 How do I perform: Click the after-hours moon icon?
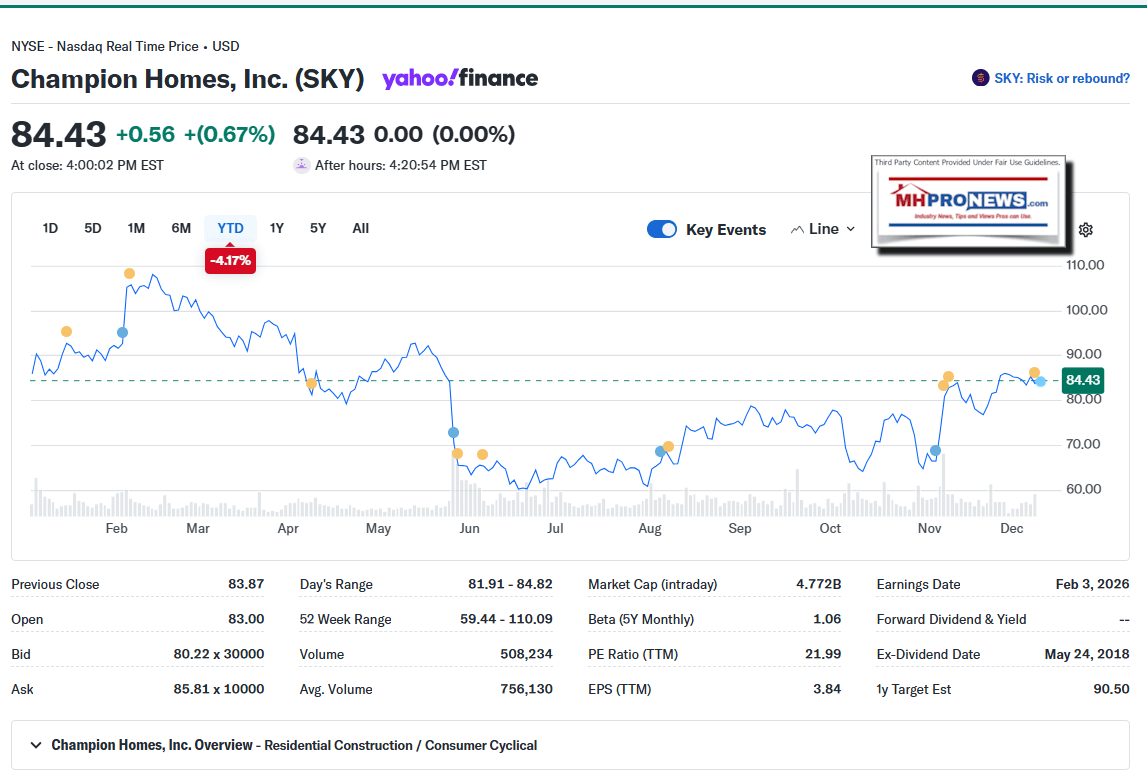click(301, 164)
